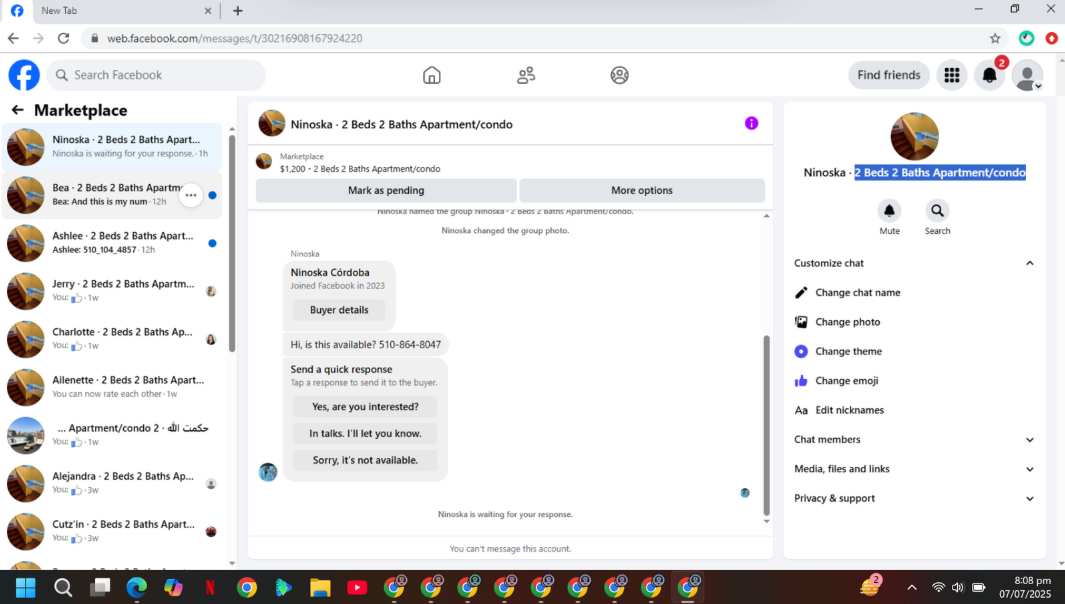Collapse the Customize chat section
The width and height of the screenshot is (1065, 604).
pyautogui.click(x=914, y=263)
